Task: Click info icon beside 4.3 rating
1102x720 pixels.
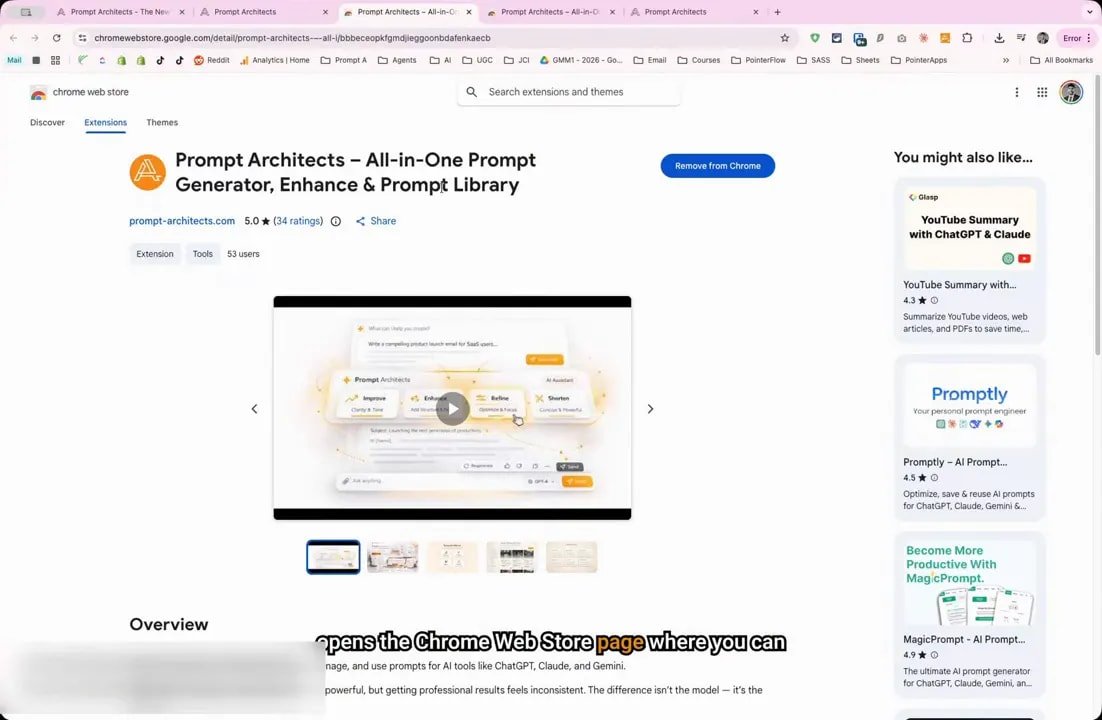Action: [x=934, y=300]
